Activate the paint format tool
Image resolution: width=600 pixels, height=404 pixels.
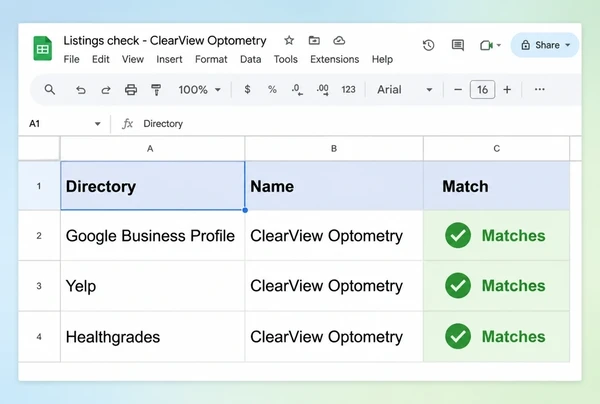pos(156,90)
